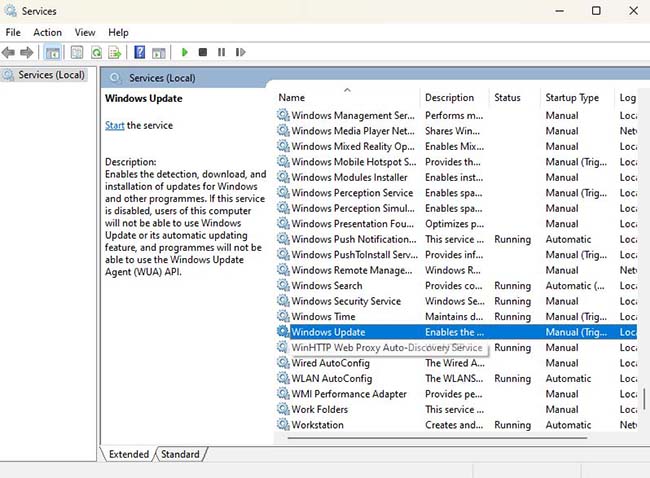Select Windows Mobile Hotspot S... row
This screenshot has height=478, width=650.
(456, 162)
